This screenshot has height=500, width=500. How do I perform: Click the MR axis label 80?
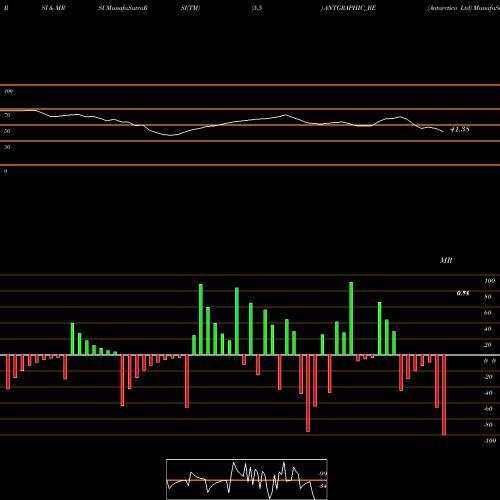tap(488, 297)
